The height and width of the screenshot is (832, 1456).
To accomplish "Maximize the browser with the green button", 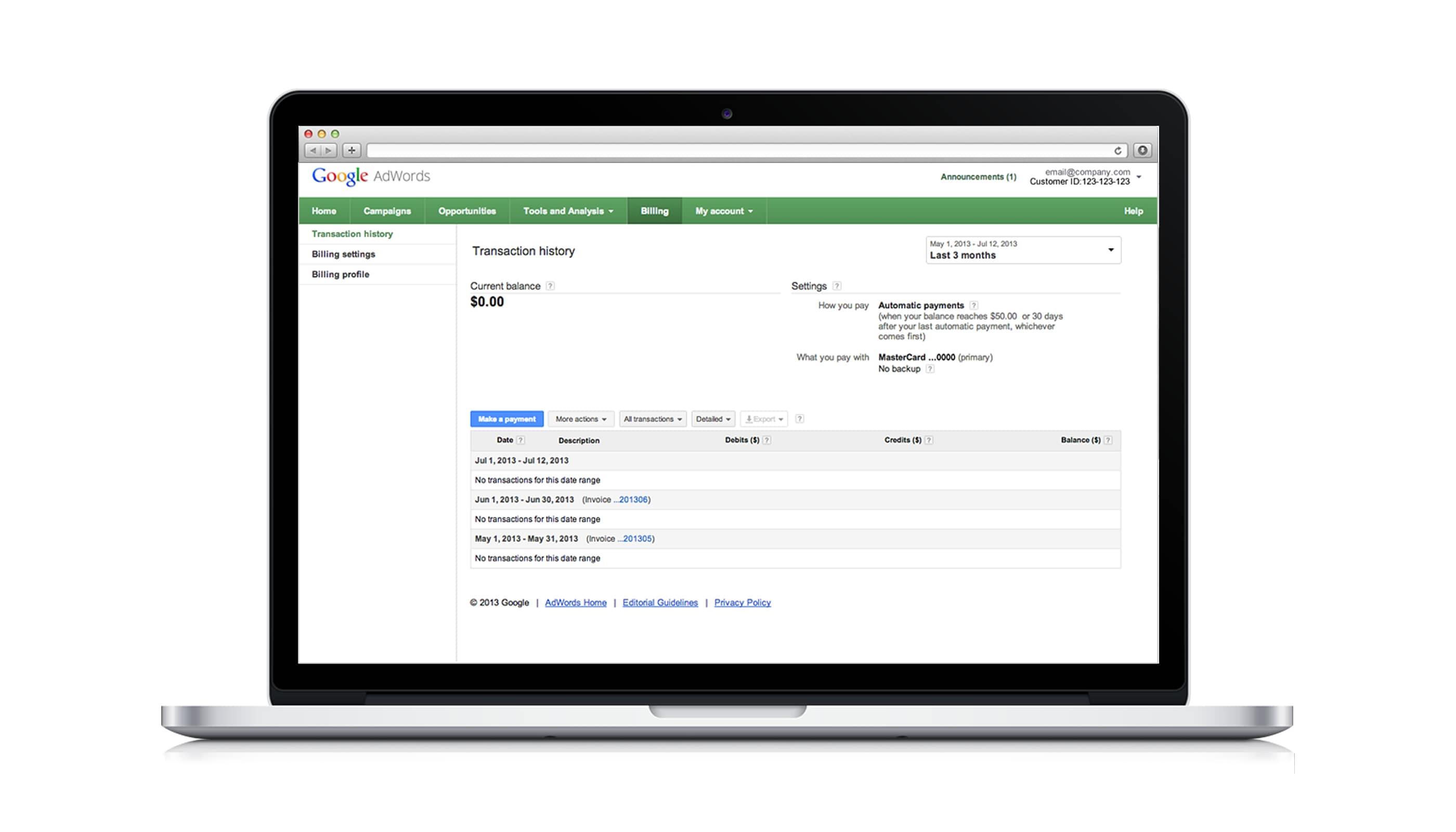I will point(335,134).
